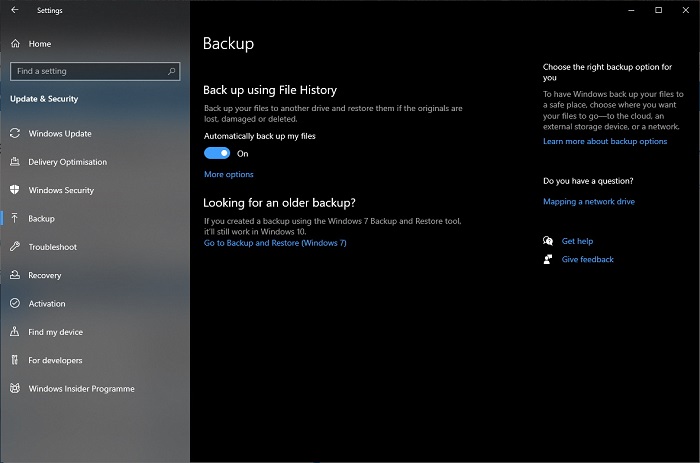The width and height of the screenshot is (700, 463).
Task: Click the back arrow icon in title bar
Action: point(14,10)
